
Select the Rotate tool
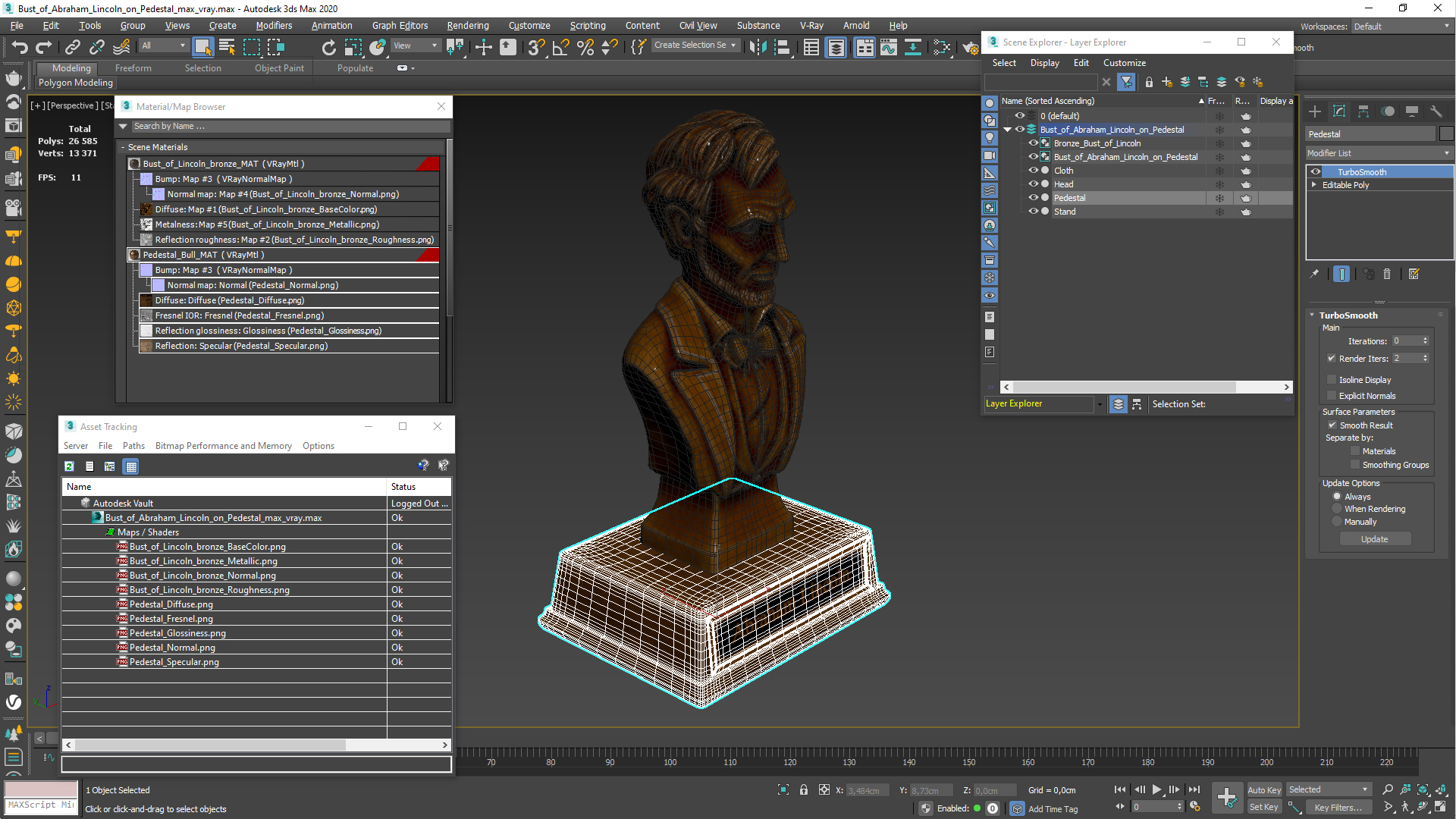click(328, 47)
